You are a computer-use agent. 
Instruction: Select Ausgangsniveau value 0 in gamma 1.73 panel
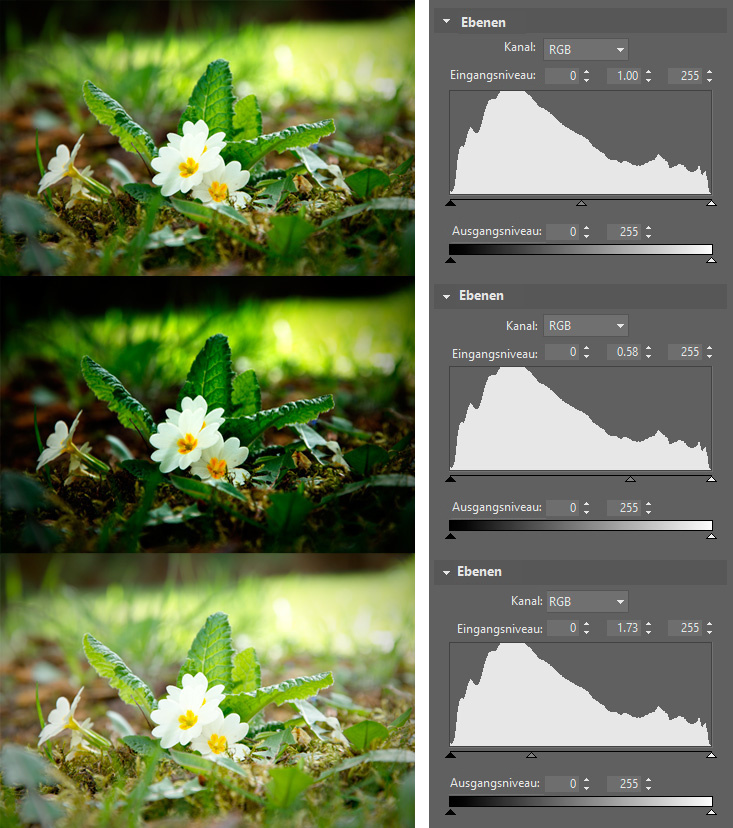(562, 784)
